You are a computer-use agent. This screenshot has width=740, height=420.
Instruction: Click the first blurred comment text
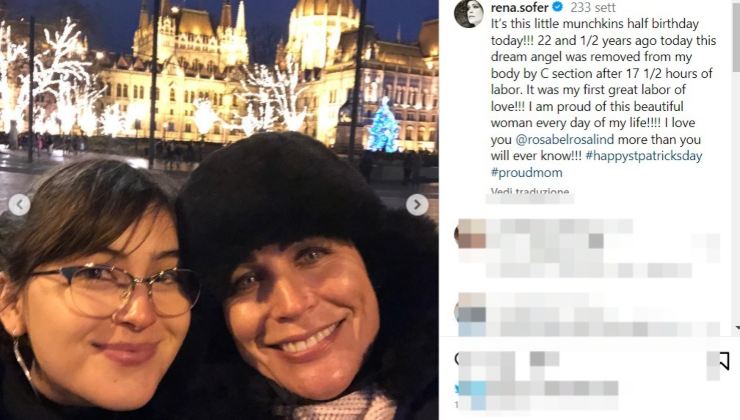603,248
